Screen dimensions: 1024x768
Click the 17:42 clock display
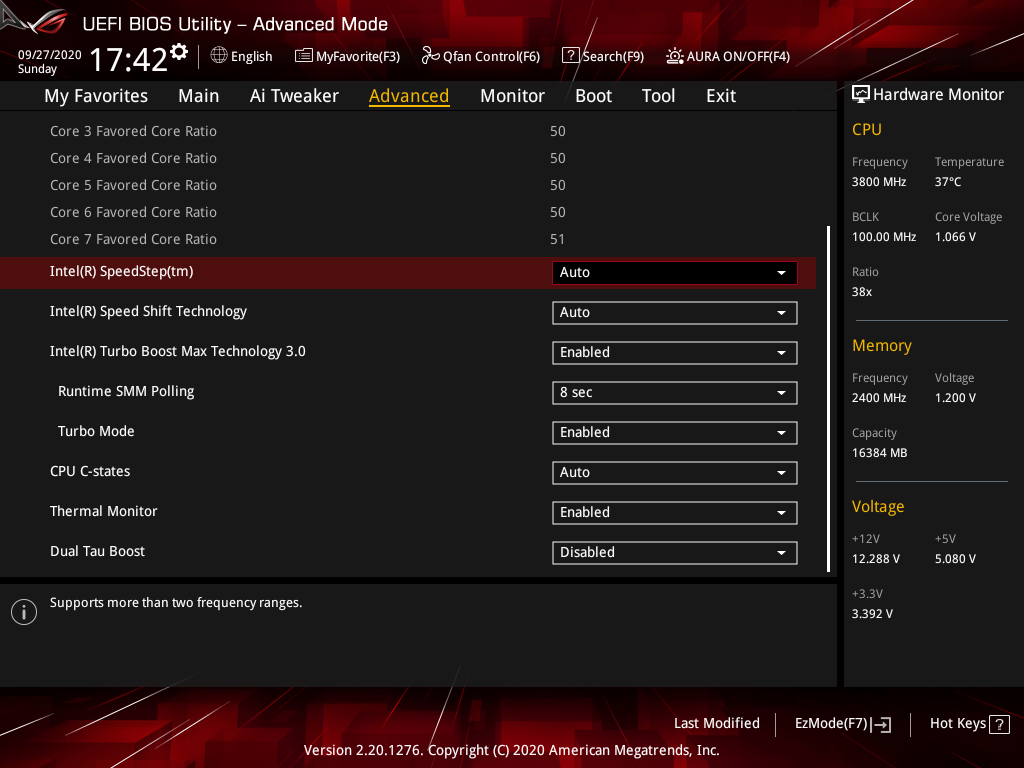point(129,59)
